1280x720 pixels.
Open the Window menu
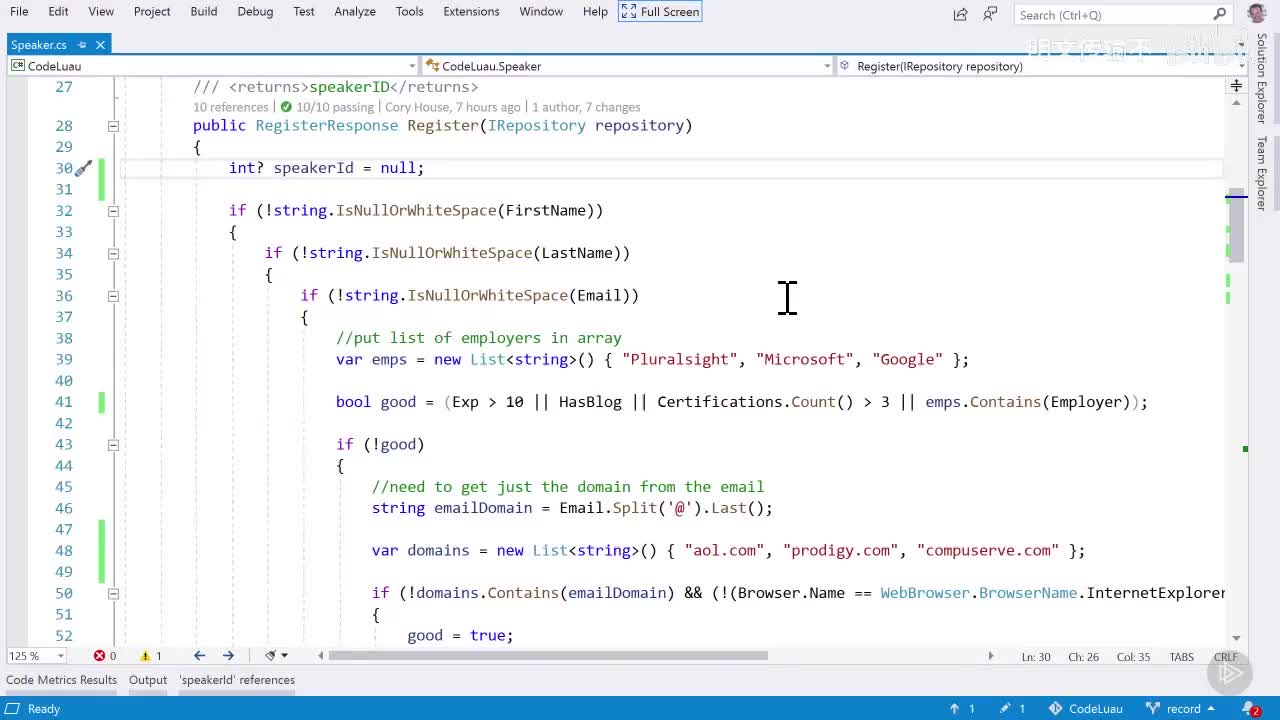pyautogui.click(x=541, y=11)
